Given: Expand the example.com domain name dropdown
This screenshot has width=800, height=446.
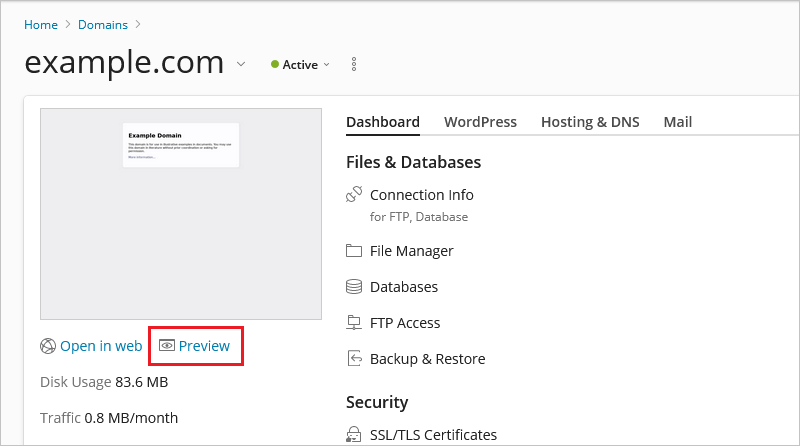Looking at the screenshot, I should tap(240, 65).
